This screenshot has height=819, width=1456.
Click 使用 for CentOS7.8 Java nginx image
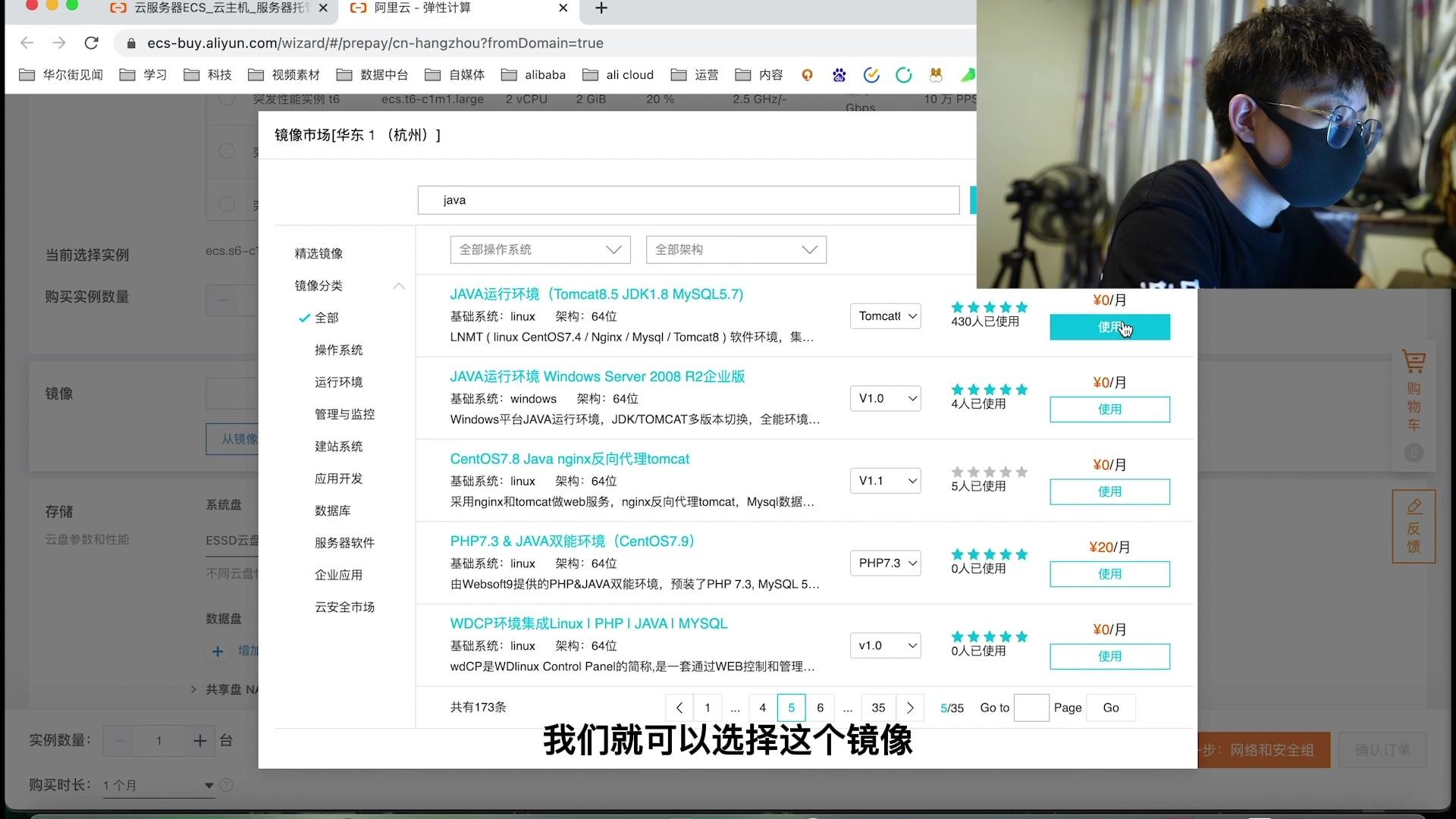pos(1109,491)
